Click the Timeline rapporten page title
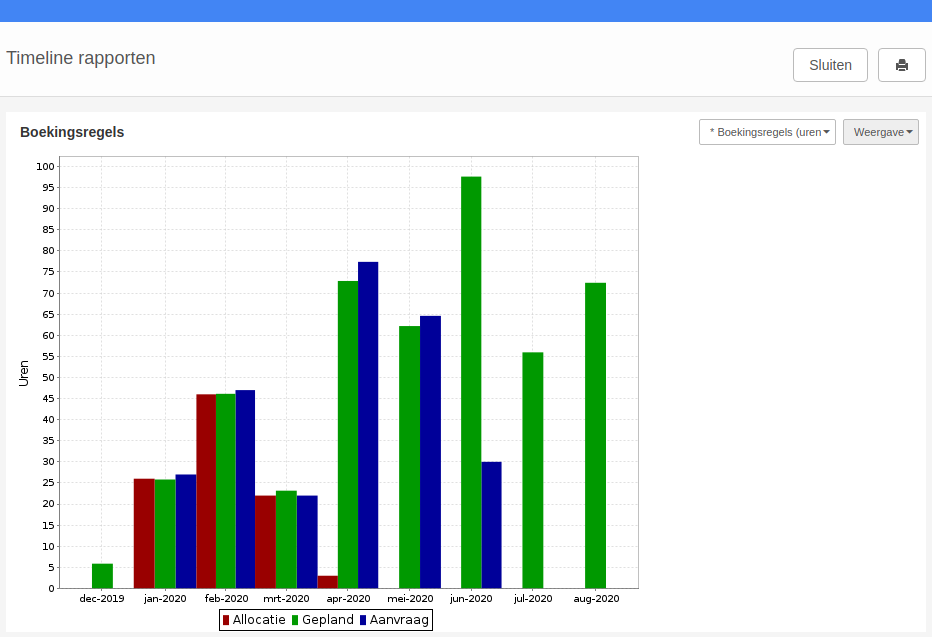Image resolution: width=932 pixels, height=637 pixels. (x=81, y=58)
